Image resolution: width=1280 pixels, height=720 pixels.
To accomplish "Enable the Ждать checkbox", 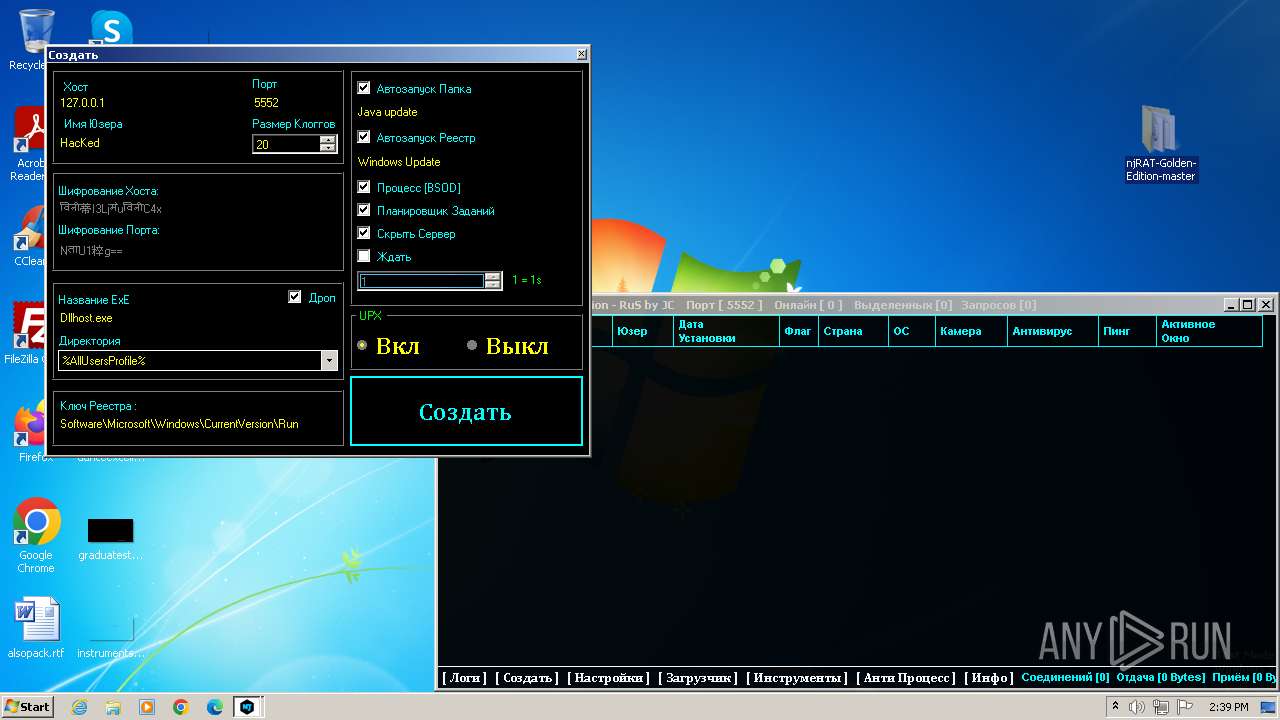I will [x=364, y=256].
